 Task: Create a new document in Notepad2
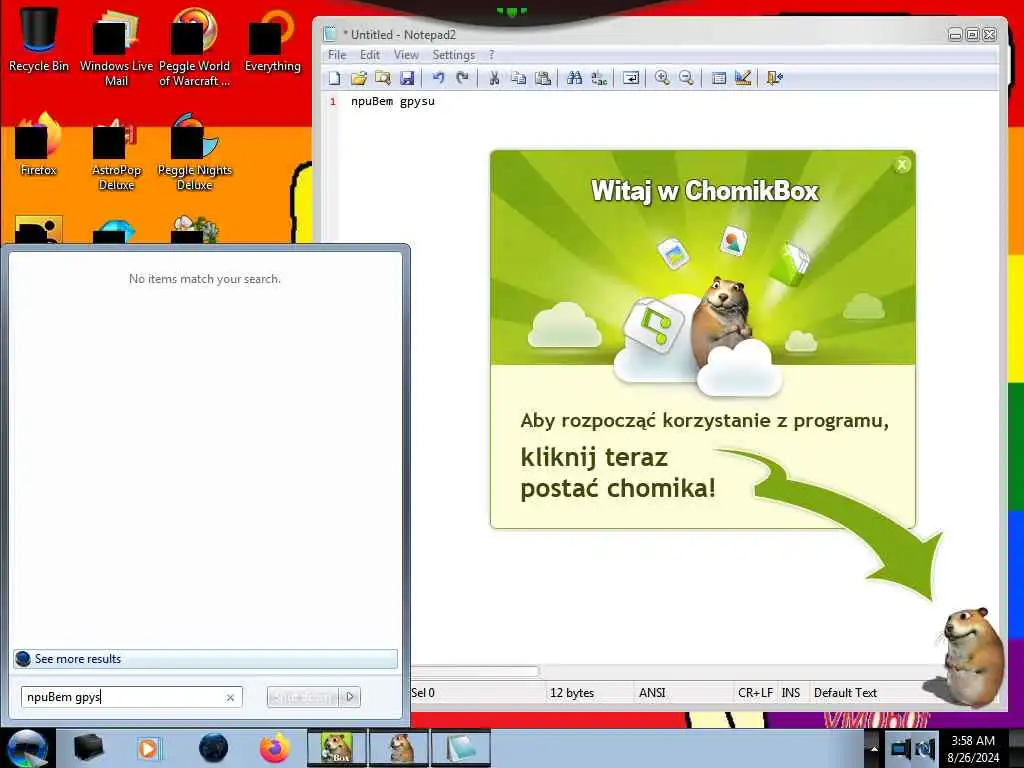(x=334, y=78)
